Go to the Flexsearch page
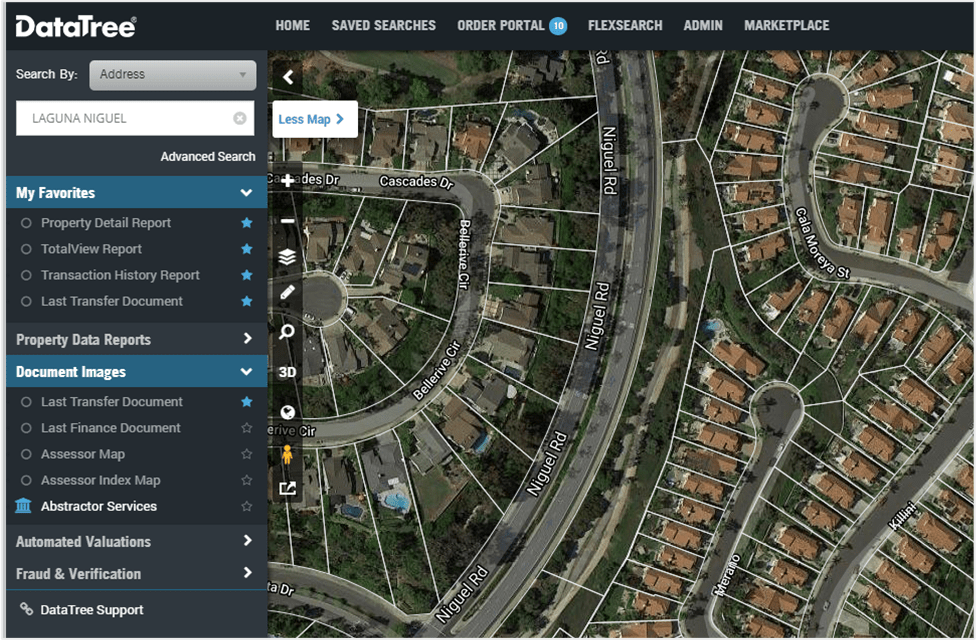 pos(624,25)
